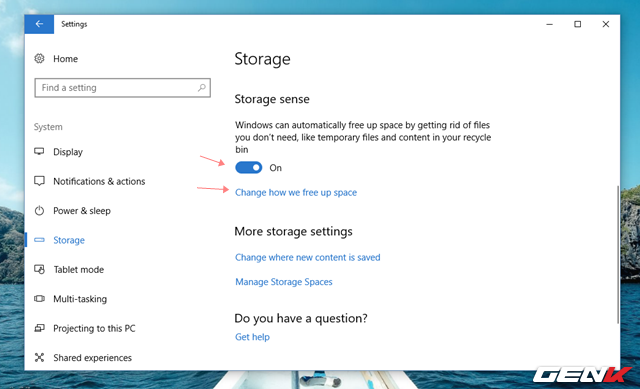The height and width of the screenshot is (389, 640).
Task: Maximize the Settings window
Action: (x=578, y=24)
